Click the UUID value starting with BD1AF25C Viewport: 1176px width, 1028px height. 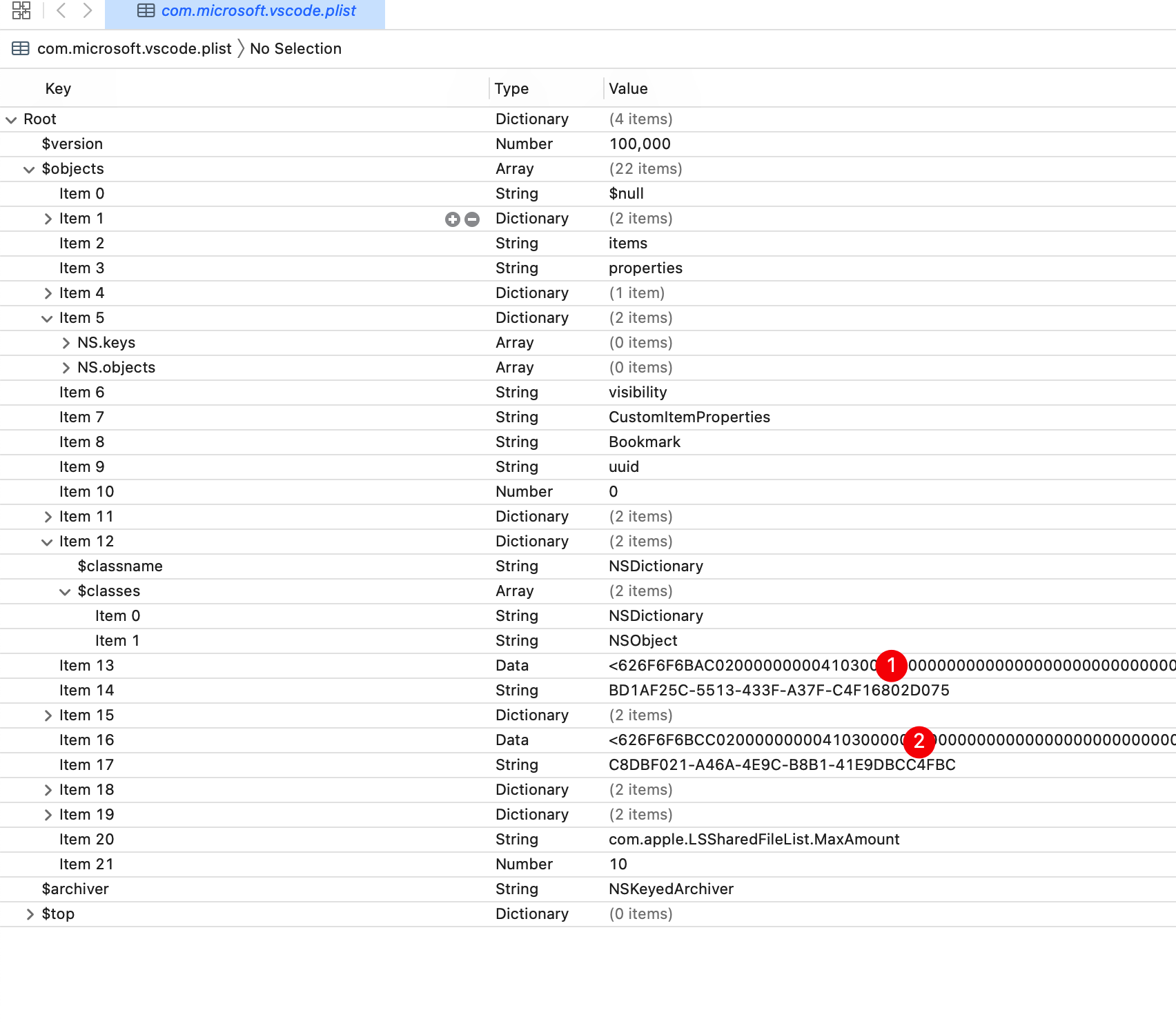tap(779, 690)
